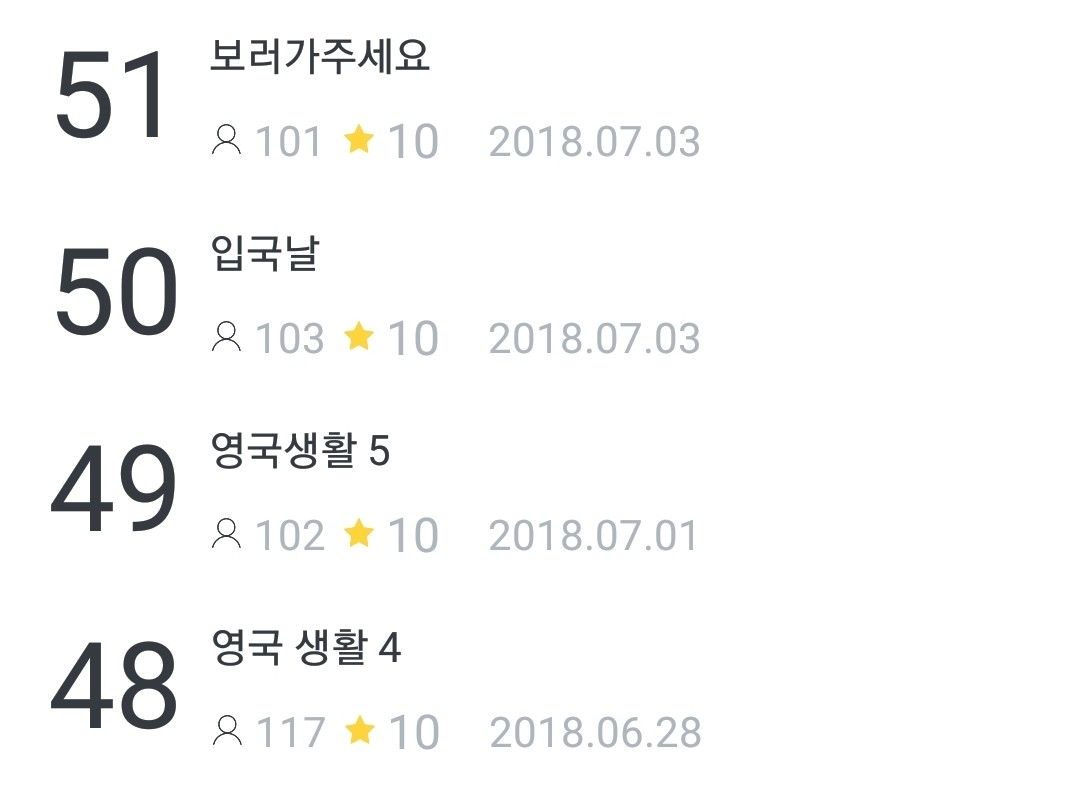Click the 2018.06.28 date on episode 48
Image resolution: width=1075 pixels, height=806 pixels.
595,732
